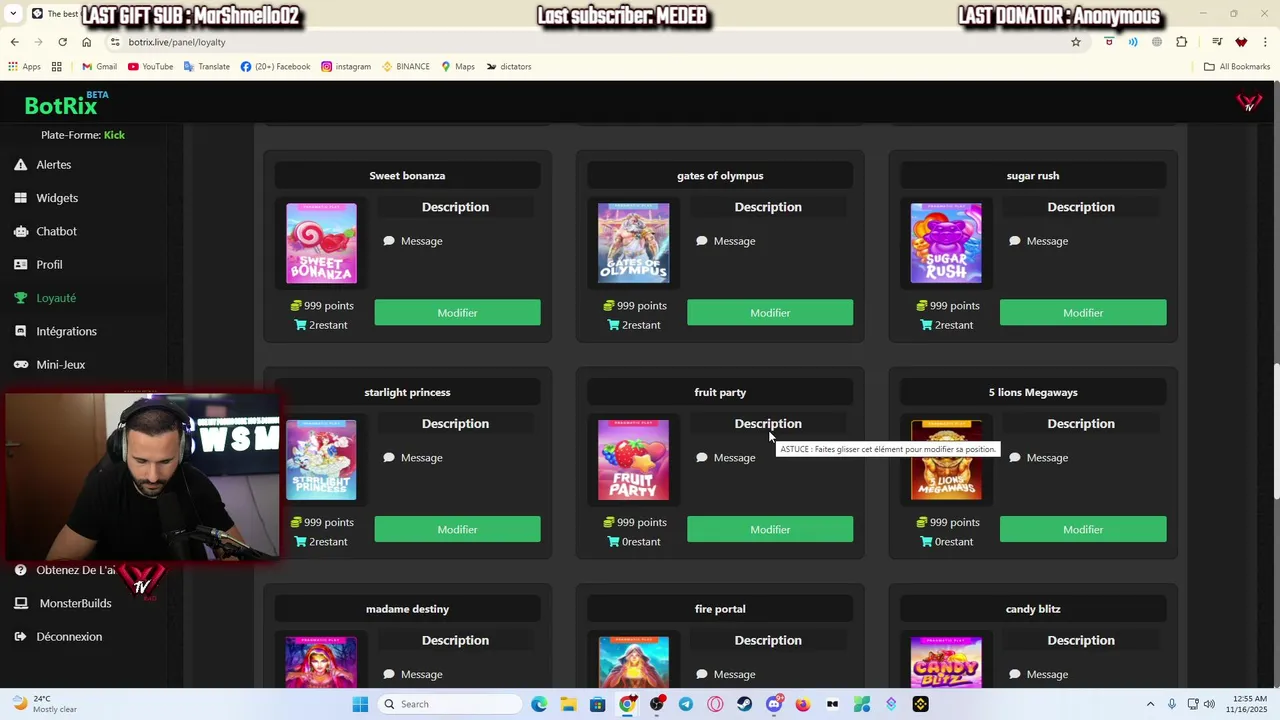
Task: Click the 5 Lions Megaways thumbnail
Action: [x=946, y=460]
